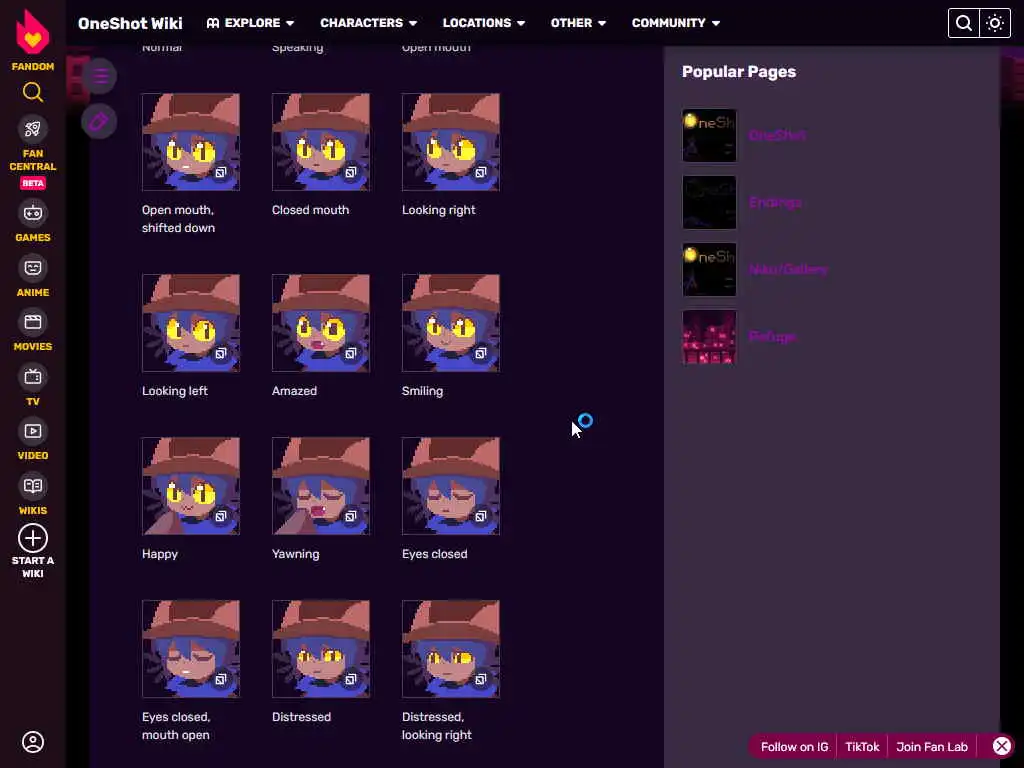Open the Anime face icon
The height and width of the screenshot is (768, 1024).
pyautogui.click(x=33, y=268)
